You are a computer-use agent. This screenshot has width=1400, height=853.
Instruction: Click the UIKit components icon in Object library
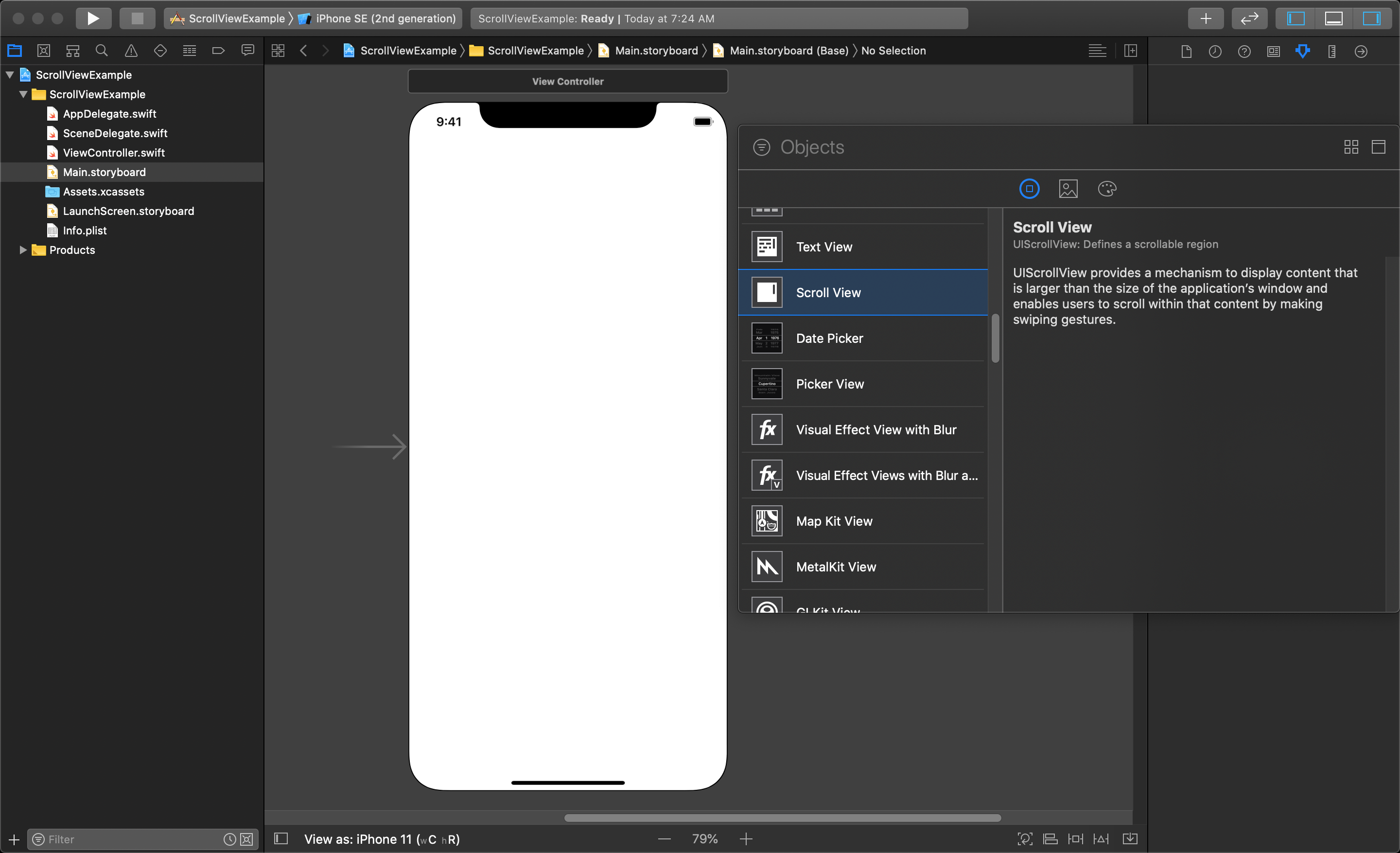pos(1028,189)
